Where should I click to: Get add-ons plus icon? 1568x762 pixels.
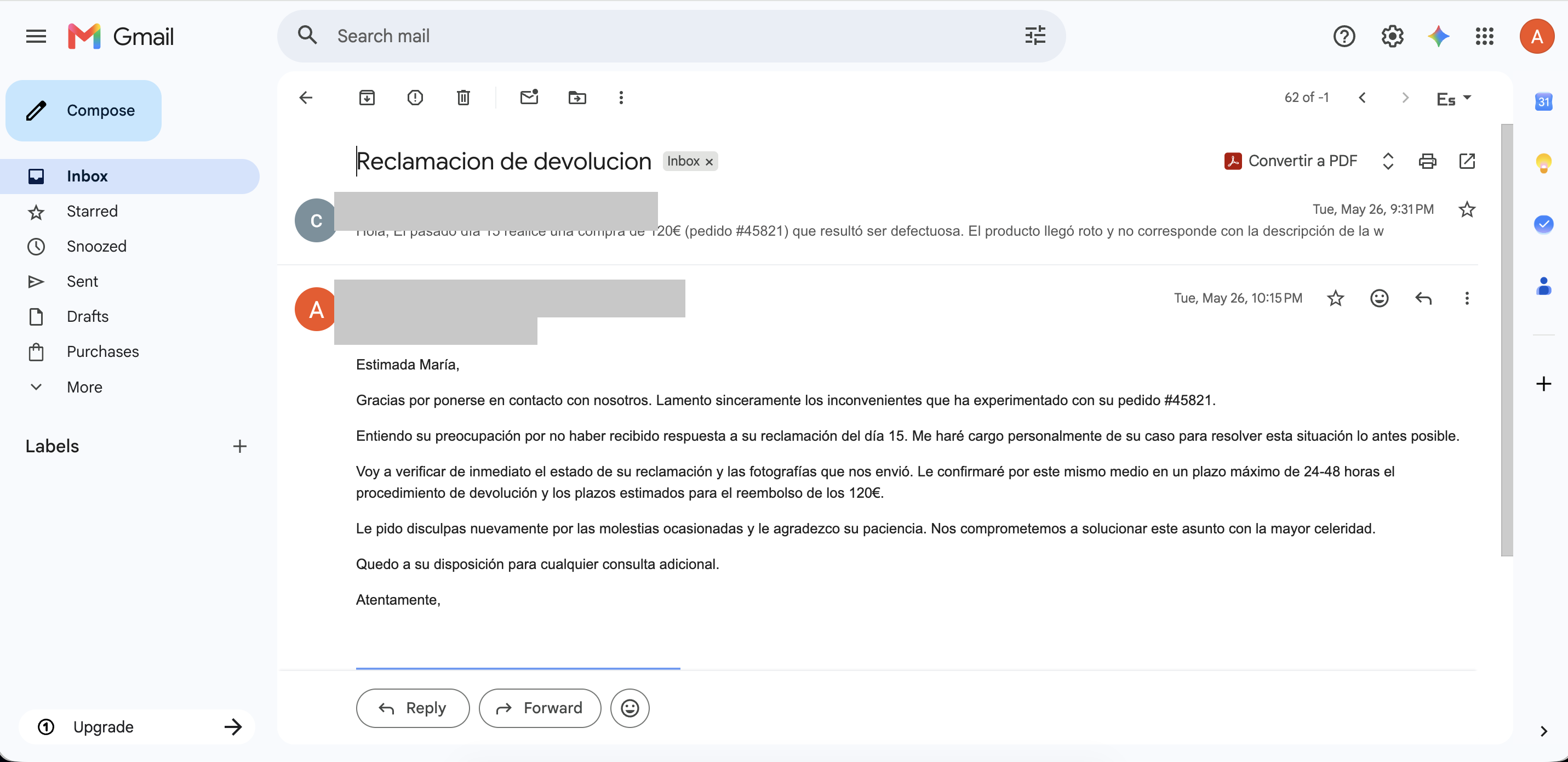1544,384
